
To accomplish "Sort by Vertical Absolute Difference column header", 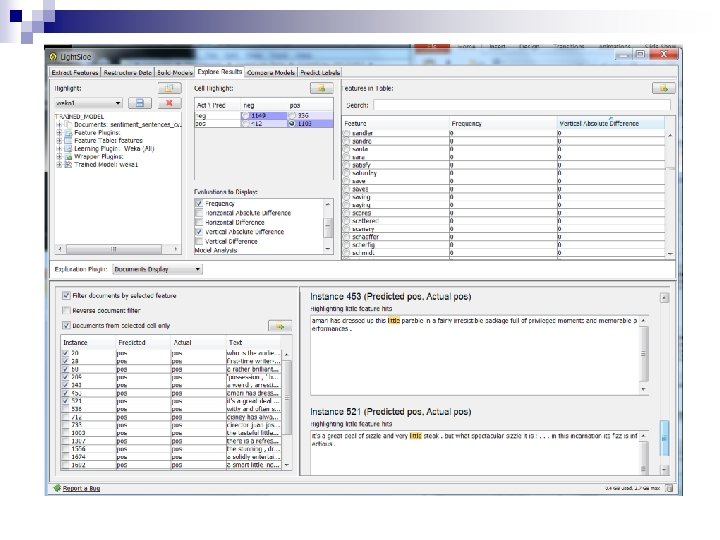I will 611,124.
